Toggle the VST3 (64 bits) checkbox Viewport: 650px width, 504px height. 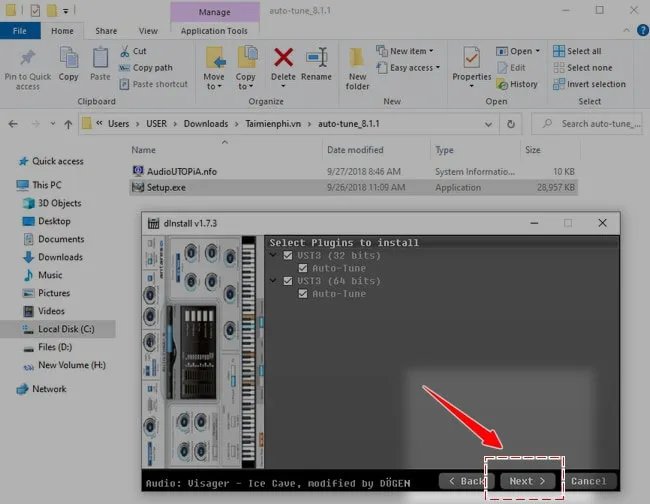click(289, 281)
